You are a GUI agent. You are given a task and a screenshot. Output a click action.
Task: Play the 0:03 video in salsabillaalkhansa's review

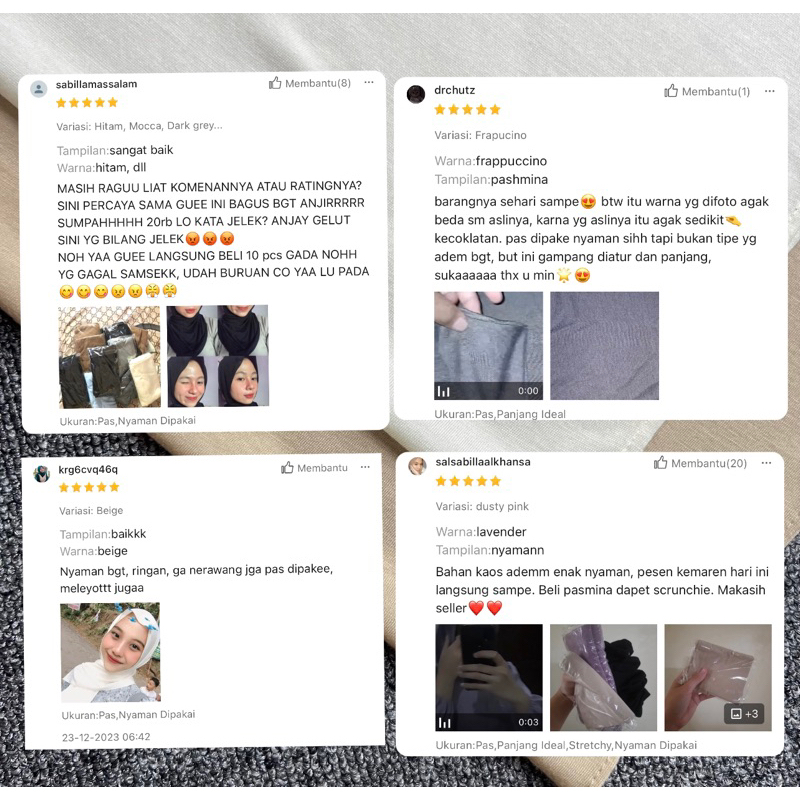tap(489, 677)
